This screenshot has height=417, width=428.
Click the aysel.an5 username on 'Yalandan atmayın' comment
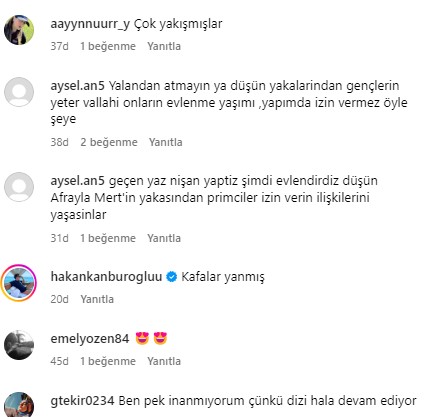coord(78,86)
